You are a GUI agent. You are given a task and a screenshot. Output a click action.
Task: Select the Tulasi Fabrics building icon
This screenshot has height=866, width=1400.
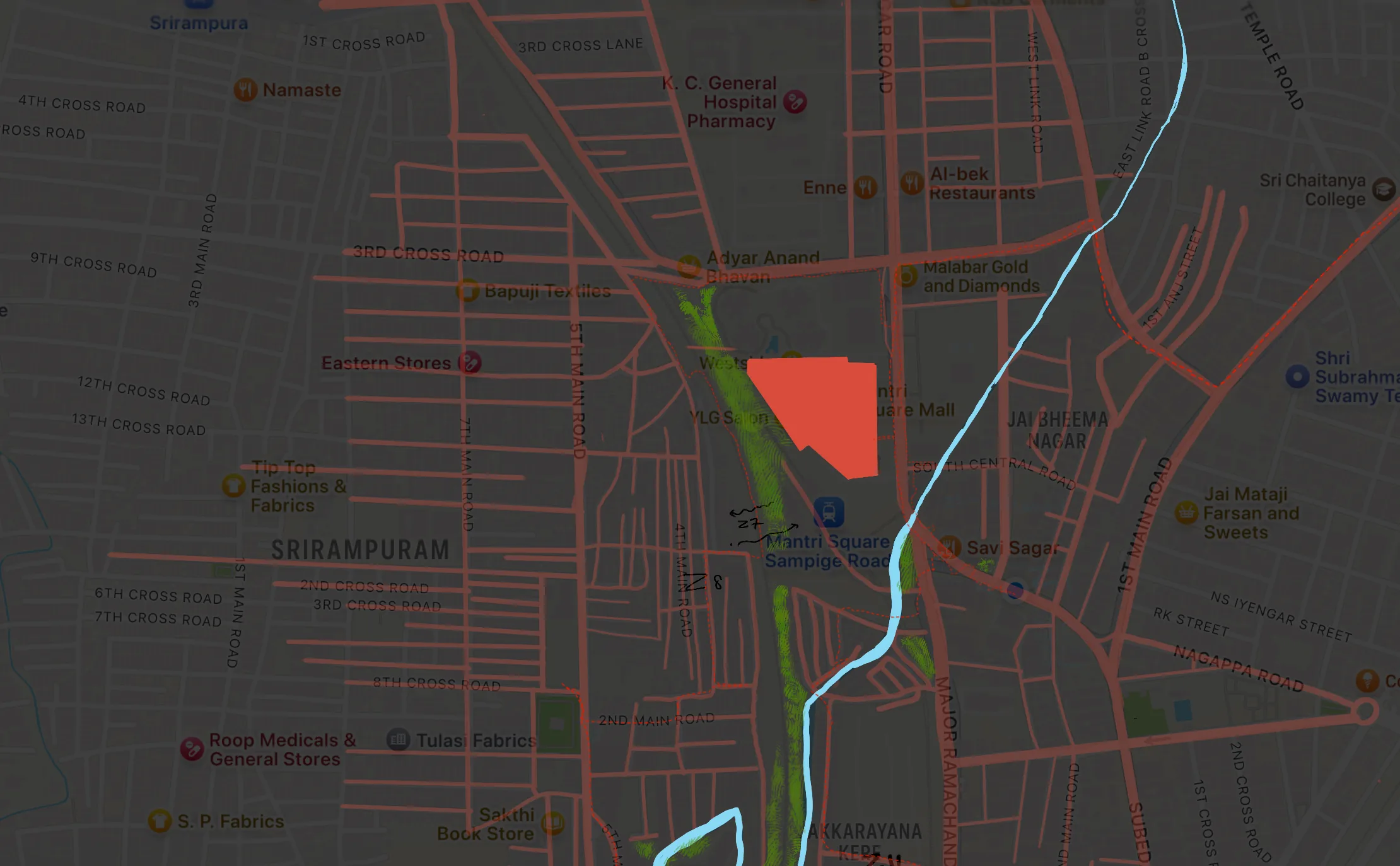click(398, 739)
